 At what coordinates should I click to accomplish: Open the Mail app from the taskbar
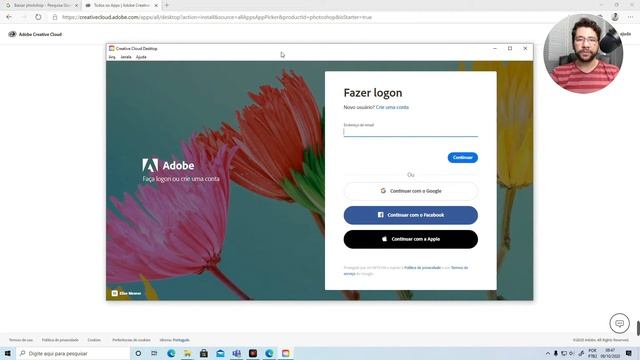[220, 353]
